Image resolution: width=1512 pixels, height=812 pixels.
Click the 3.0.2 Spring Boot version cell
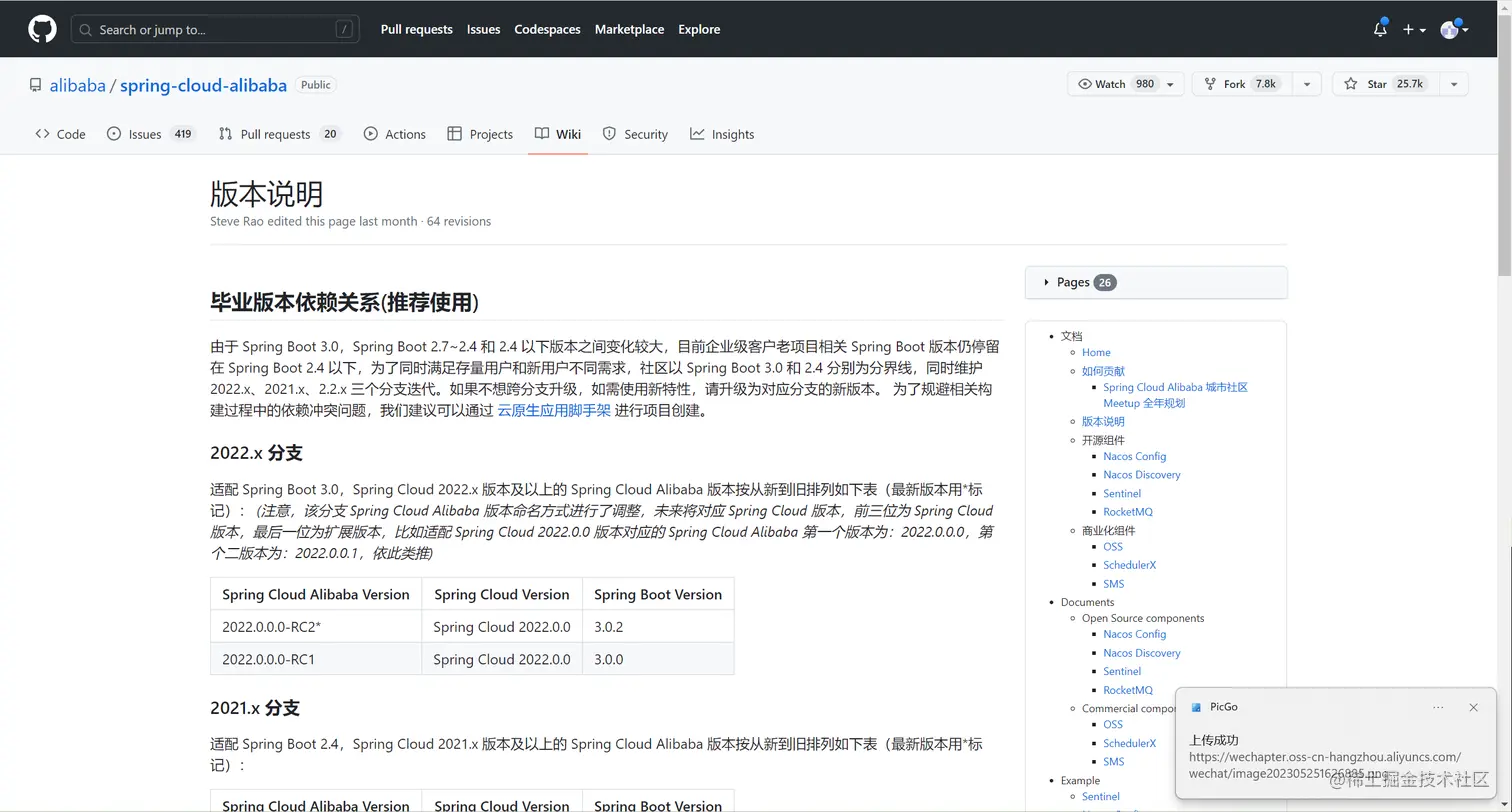point(658,627)
